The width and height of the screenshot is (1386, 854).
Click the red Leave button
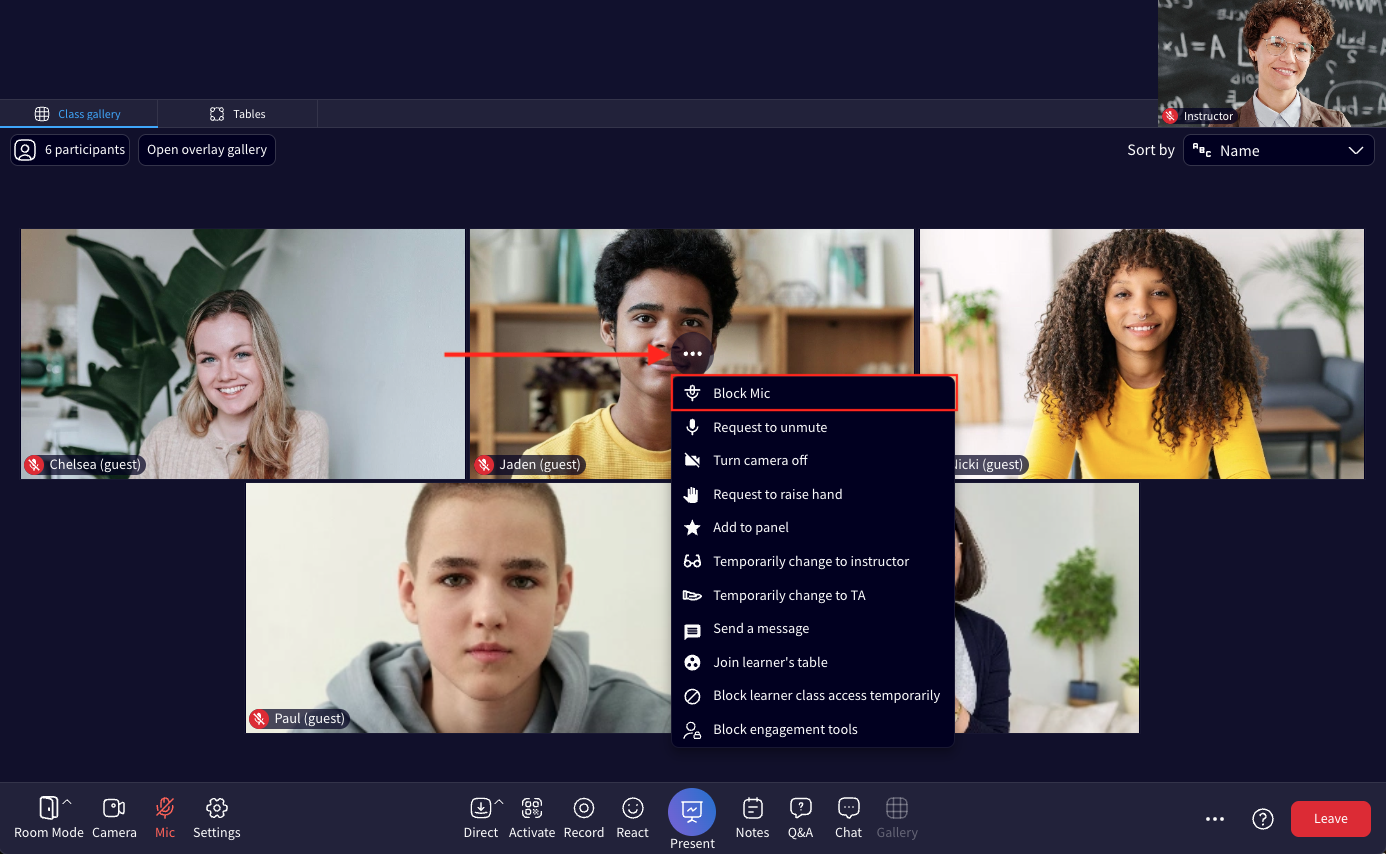tap(1330, 819)
